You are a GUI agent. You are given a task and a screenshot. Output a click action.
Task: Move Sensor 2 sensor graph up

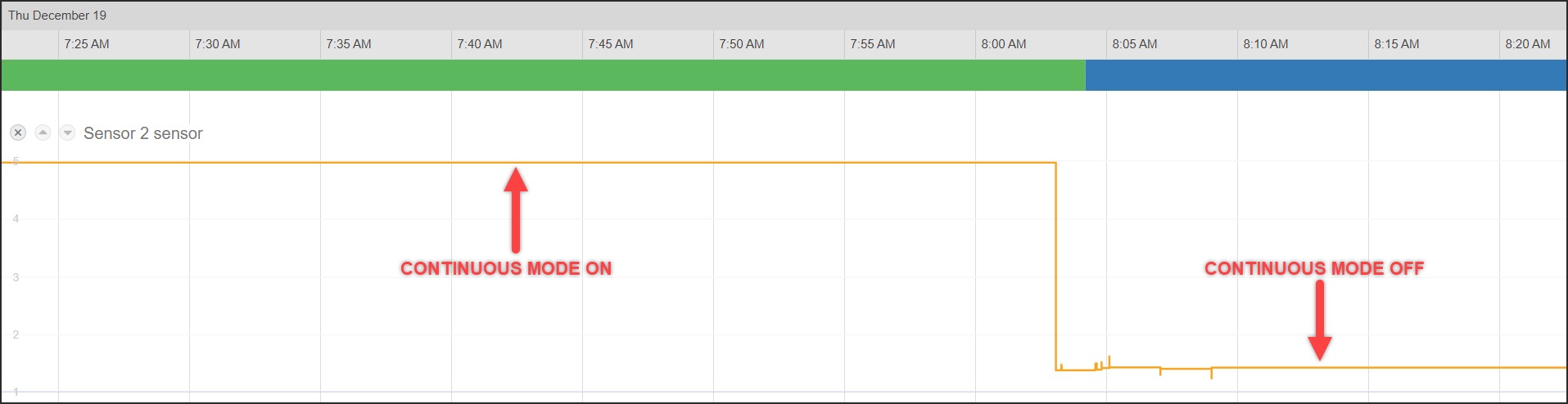43,132
